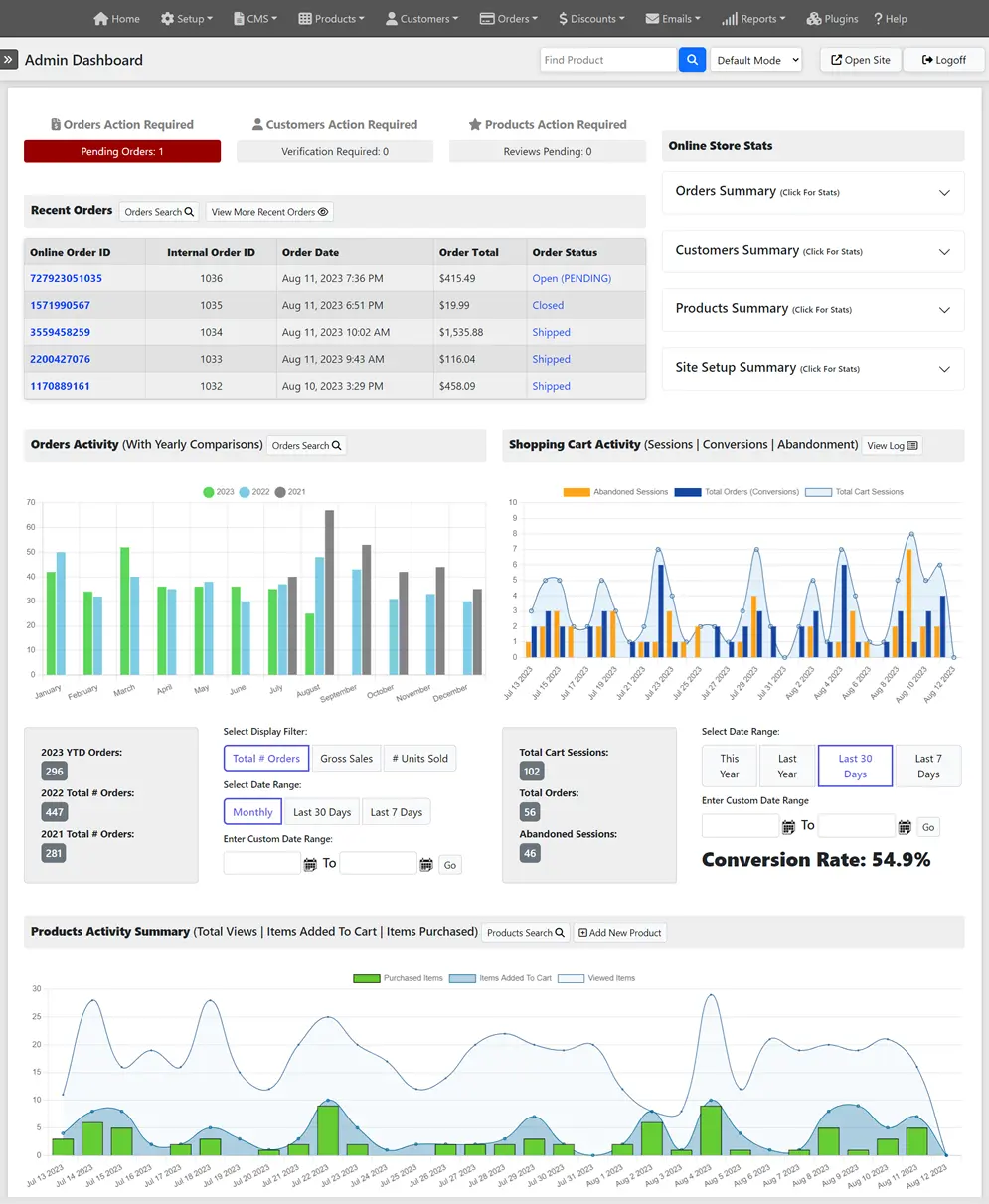Switch Orders Activity range to Last 7 Days
Image resolution: width=989 pixels, height=1204 pixels.
point(397,812)
